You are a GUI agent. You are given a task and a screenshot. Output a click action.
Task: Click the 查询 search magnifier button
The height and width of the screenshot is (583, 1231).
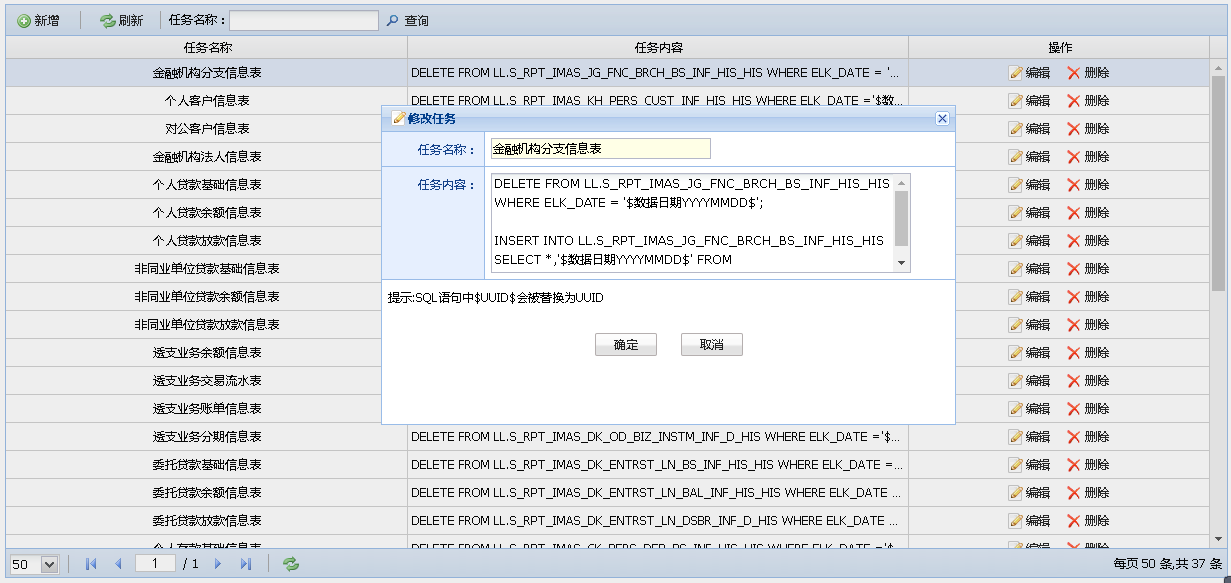pyautogui.click(x=408, y=20)
